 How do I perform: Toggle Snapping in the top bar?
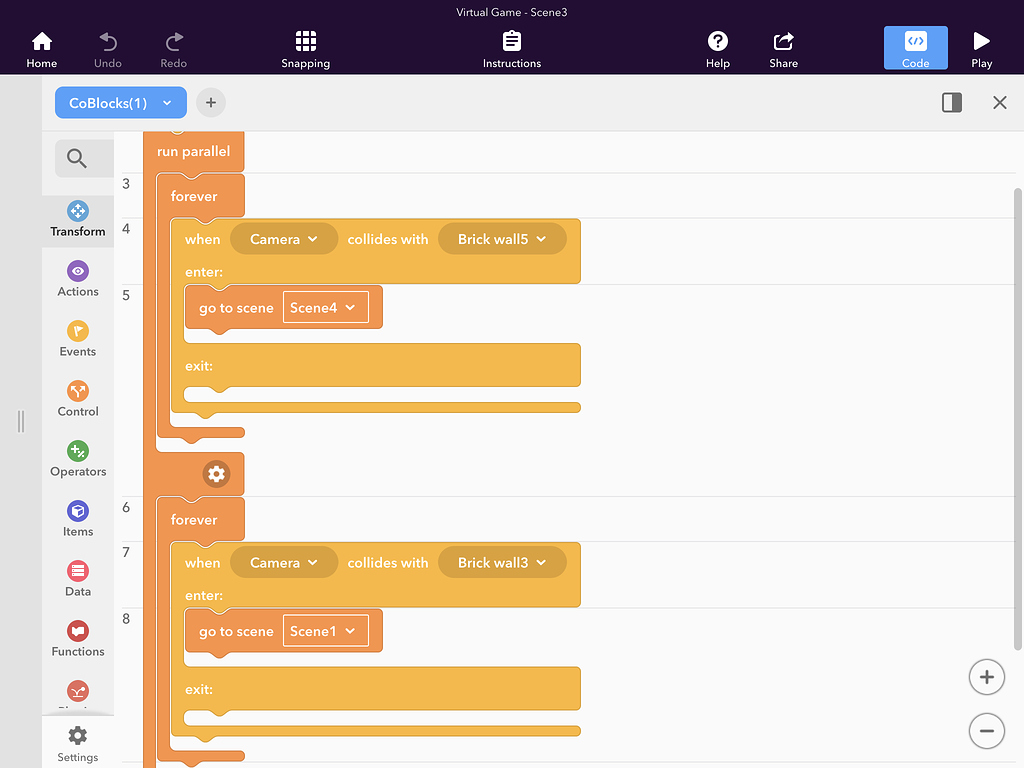(306, 49)
